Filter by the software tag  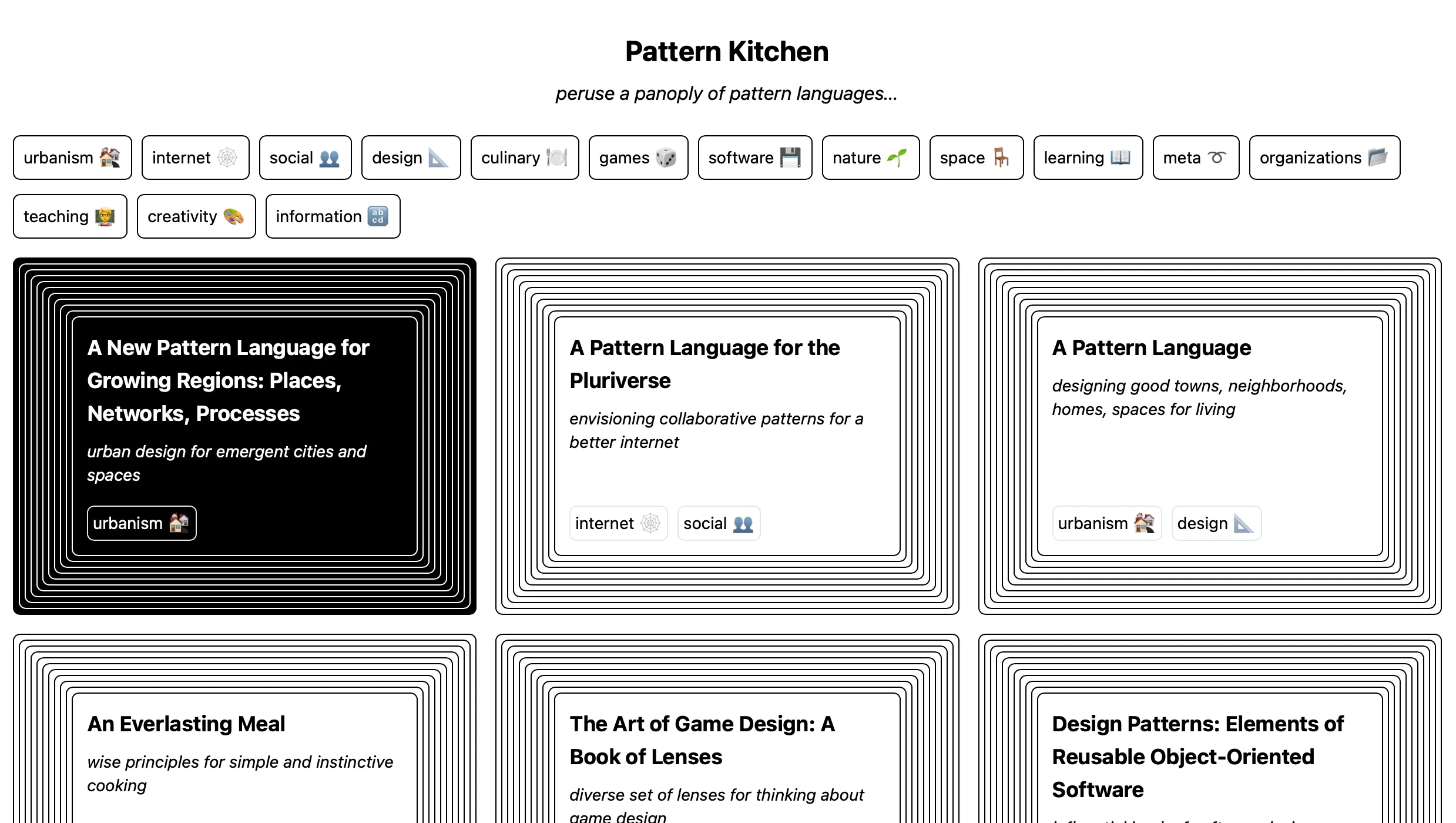tap(755, 158)
